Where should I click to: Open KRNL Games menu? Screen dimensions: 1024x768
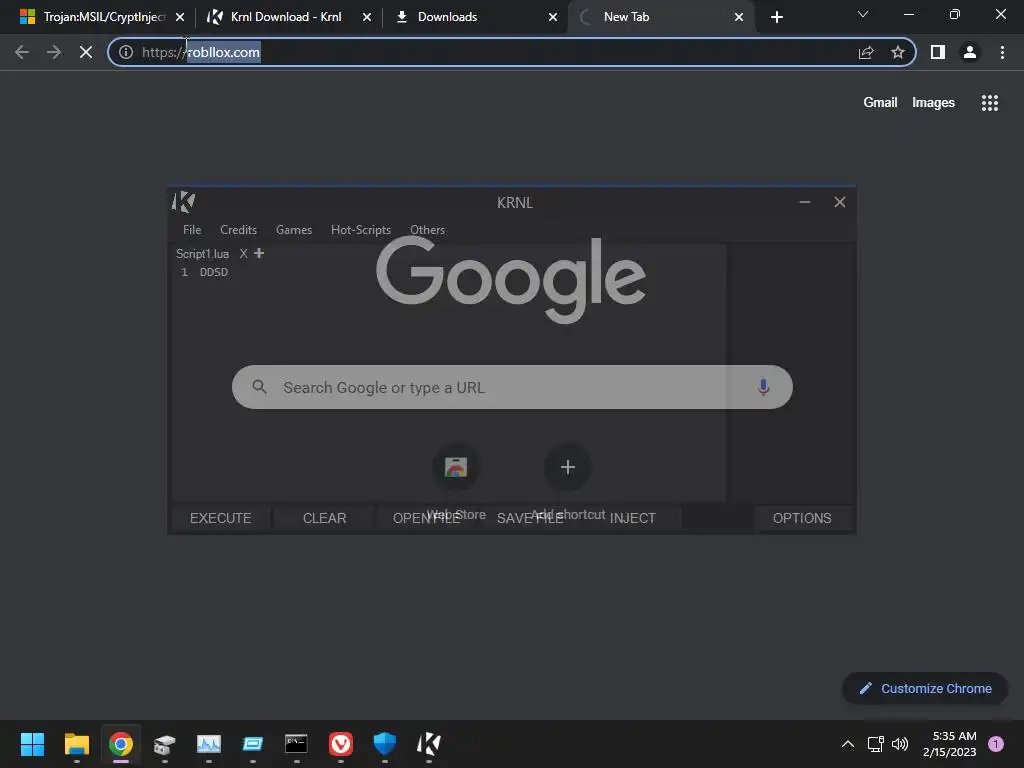point(294,230)
